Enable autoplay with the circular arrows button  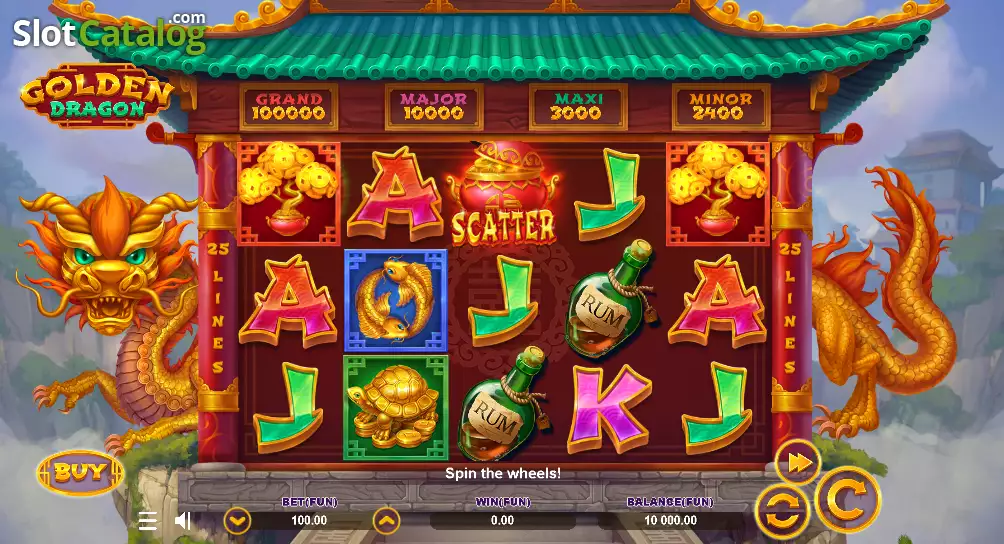pyautogui.click(x=782, y=510)
